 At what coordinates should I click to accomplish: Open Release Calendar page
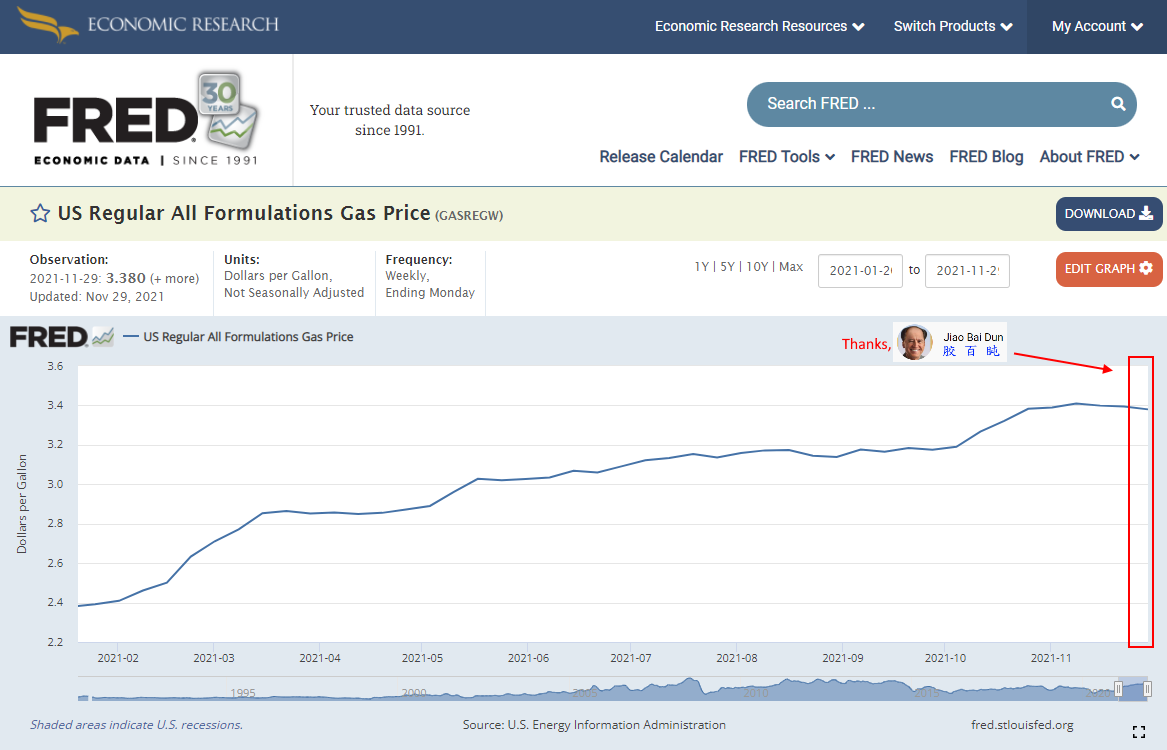click(x=661, y=157)
